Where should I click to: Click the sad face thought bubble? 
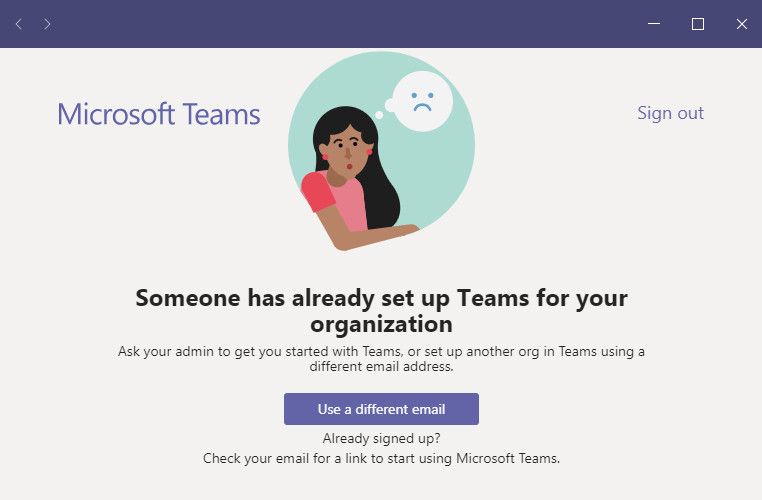pyautogui.click(x=422, y=101)
